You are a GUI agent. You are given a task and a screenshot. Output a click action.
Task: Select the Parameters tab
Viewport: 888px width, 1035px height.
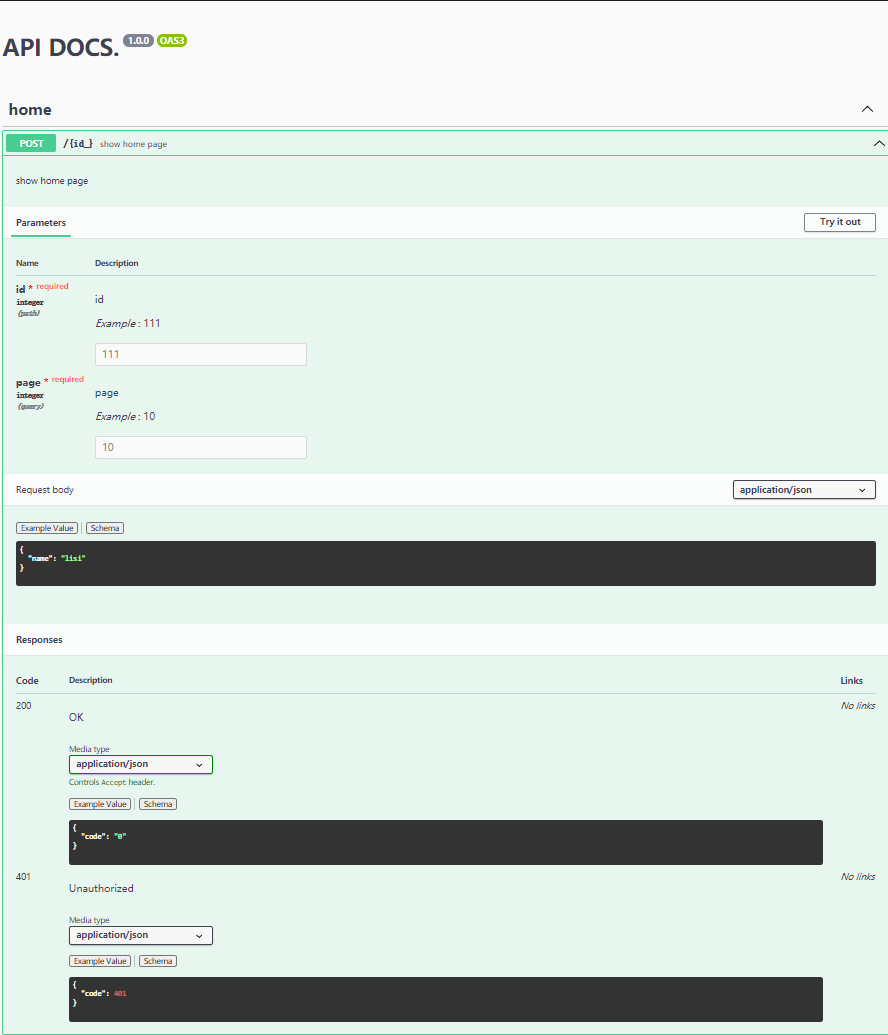40,222
